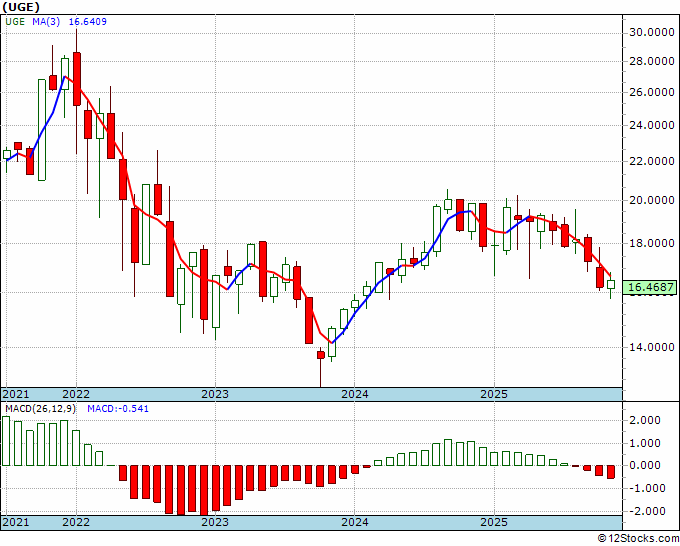The image size is (680, 546).
Task: Click the 22.0000 price axis label
Action: [x=652, y=161]
